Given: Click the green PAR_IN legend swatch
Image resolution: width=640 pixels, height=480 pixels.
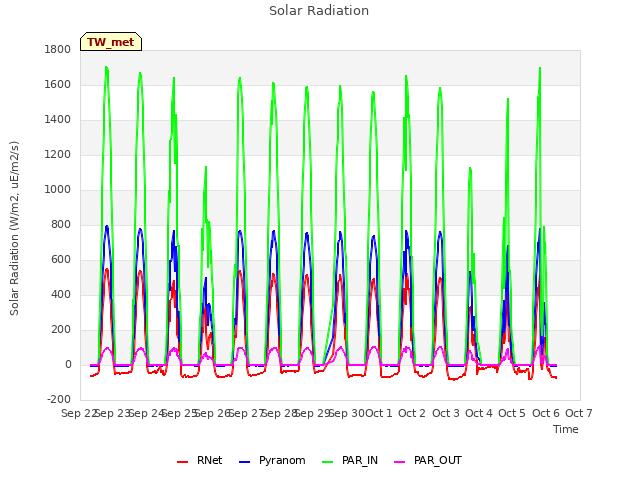Looking at the screenshot, I should click(x=328, y=462).
